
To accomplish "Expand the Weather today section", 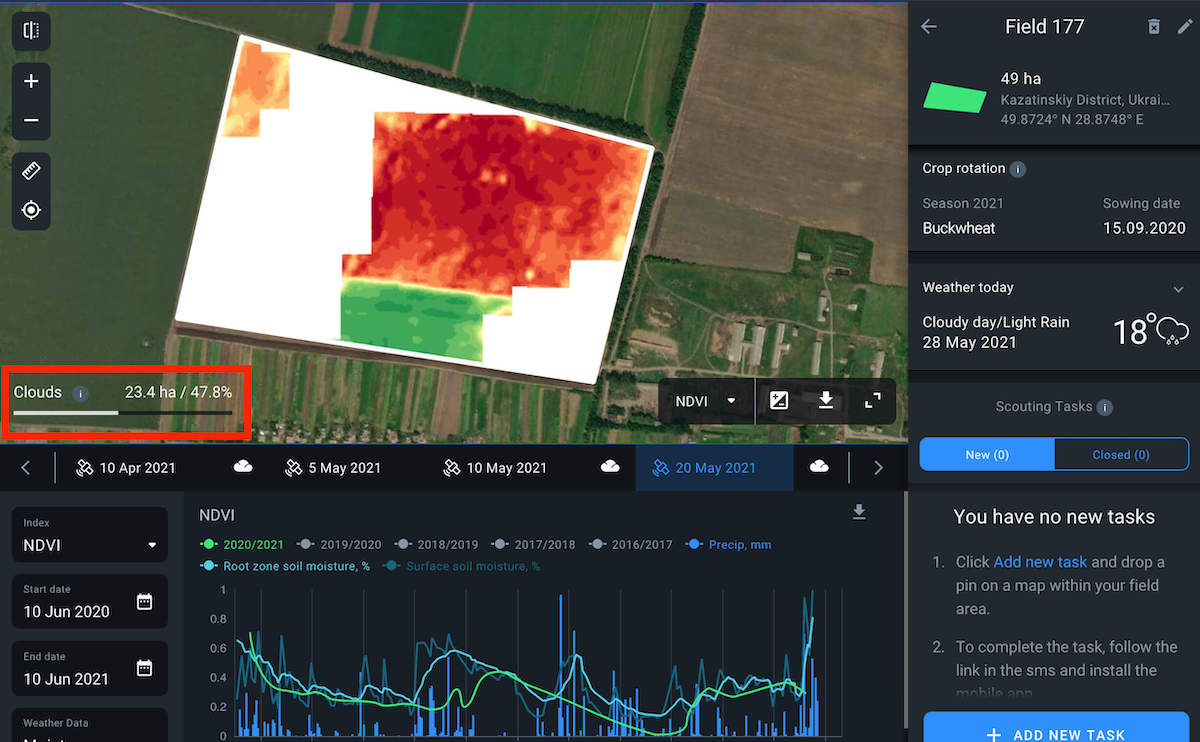I will [x=1178, y=288].
